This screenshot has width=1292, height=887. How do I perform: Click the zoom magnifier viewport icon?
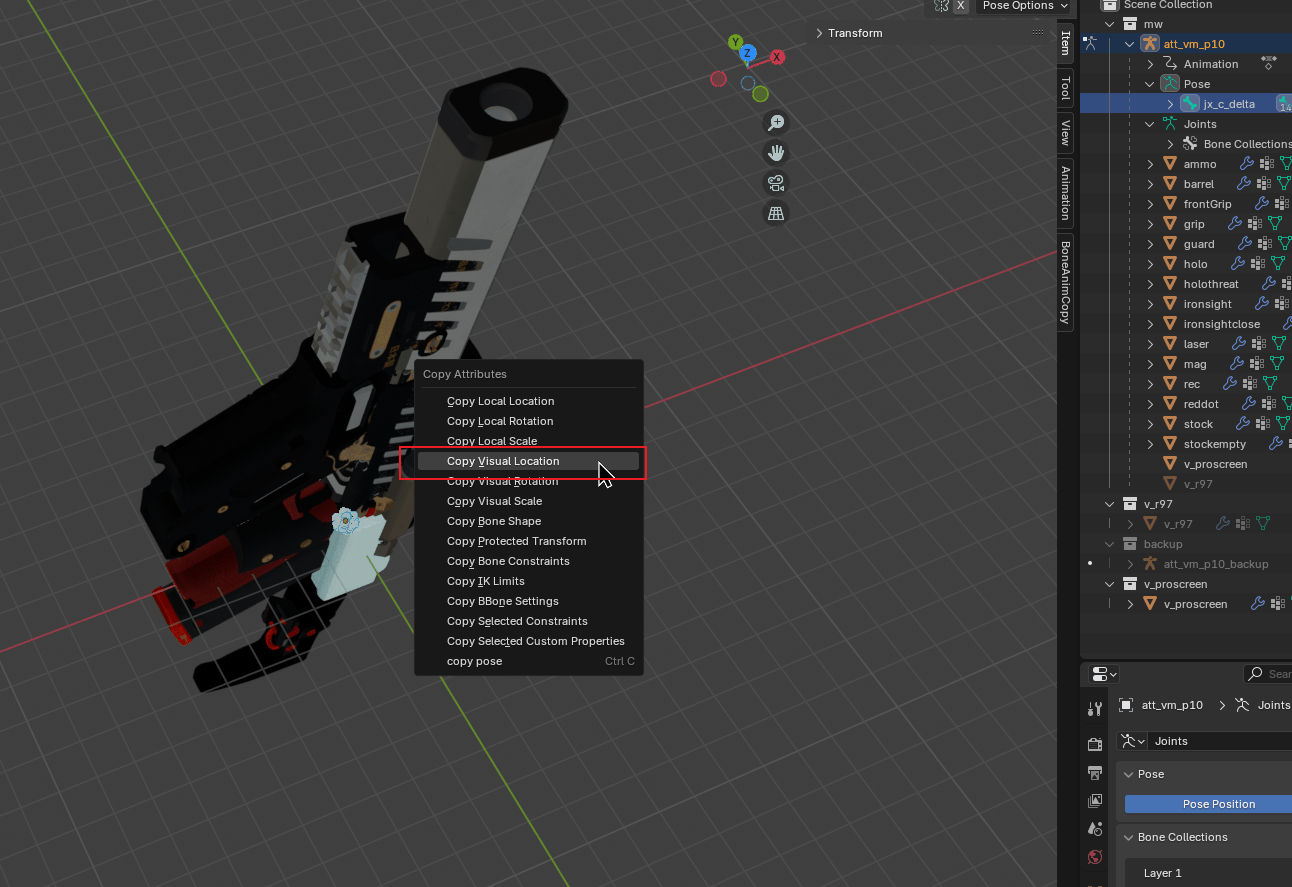[x=775, y=123]
